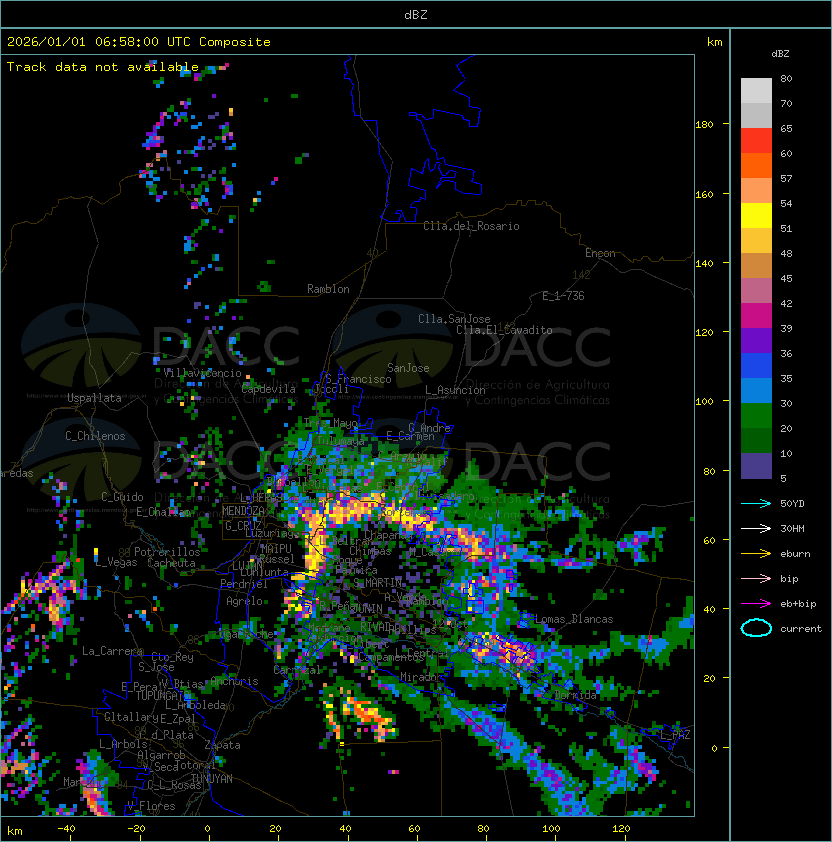The image size is (832, 842).
Task: Click the 'C_Guido' place label
Action: tap(122, 497)
